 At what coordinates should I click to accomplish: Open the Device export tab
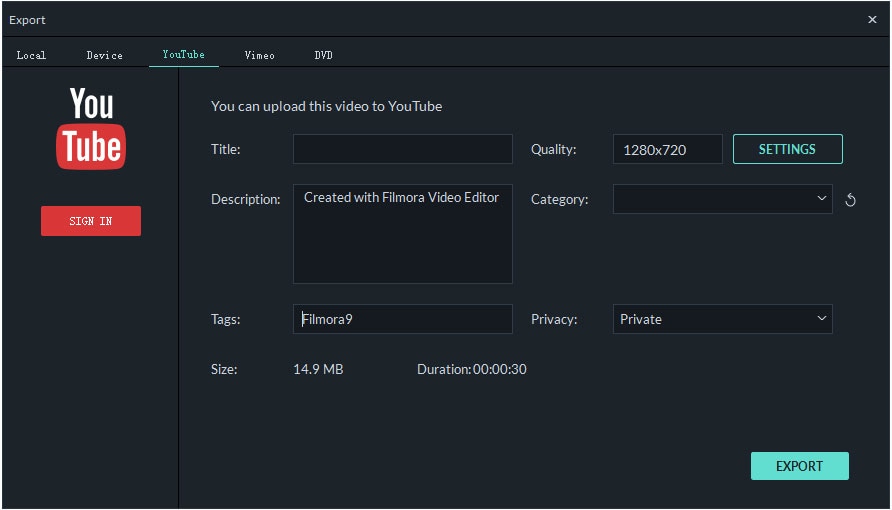pos(104,55)
